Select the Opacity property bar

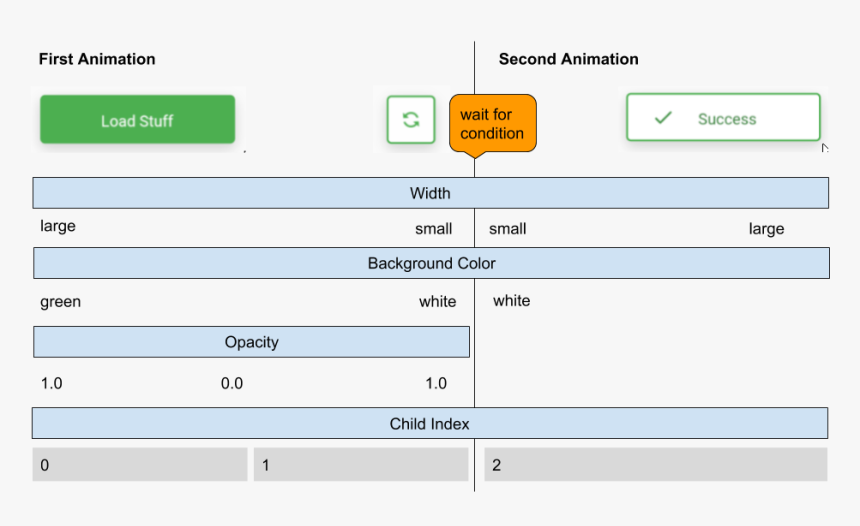click(x=251, y=342)
